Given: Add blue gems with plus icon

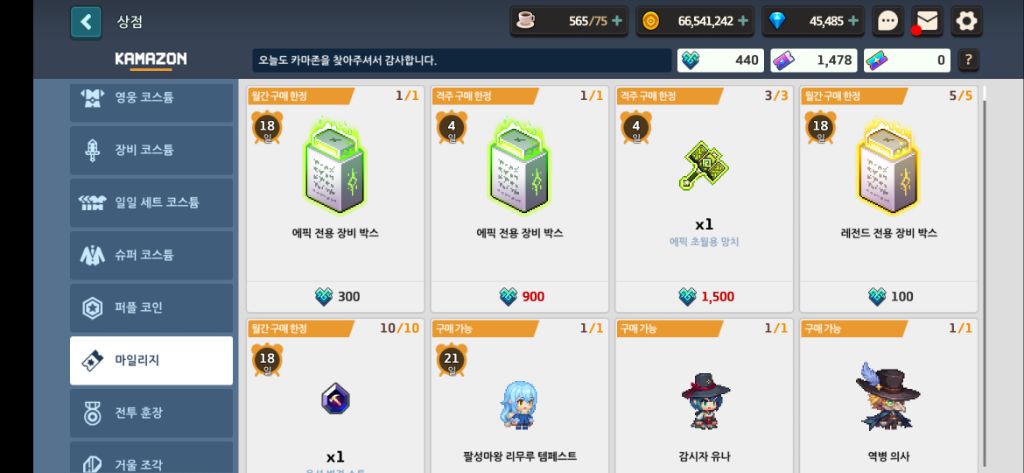Looking at the screenshot, I should tap(853, 21).
